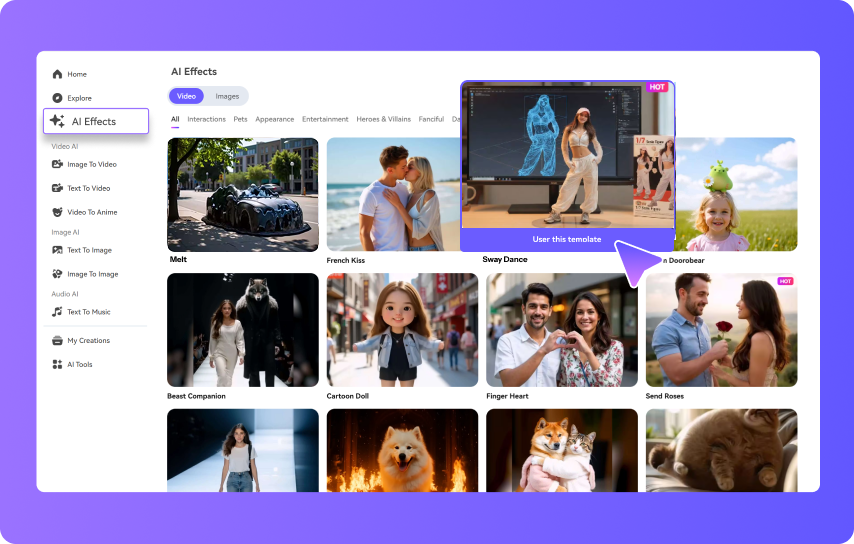Click the Cartoon Doll title text
This screenshot has width=854, height=544.
(x=347, y=396)
